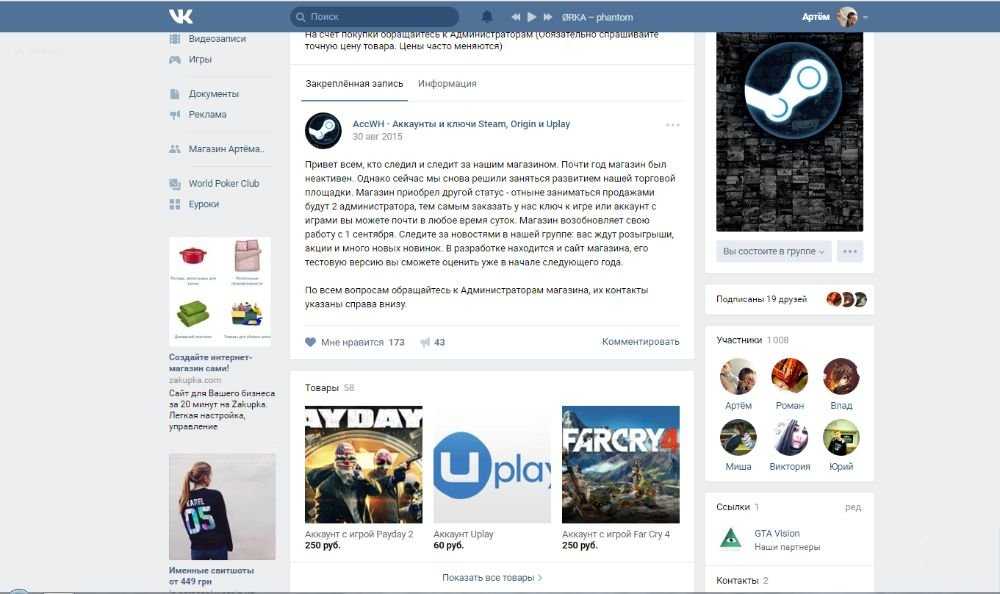
Task: Click Показать все товары link
Action: click(x=492, y=577)
